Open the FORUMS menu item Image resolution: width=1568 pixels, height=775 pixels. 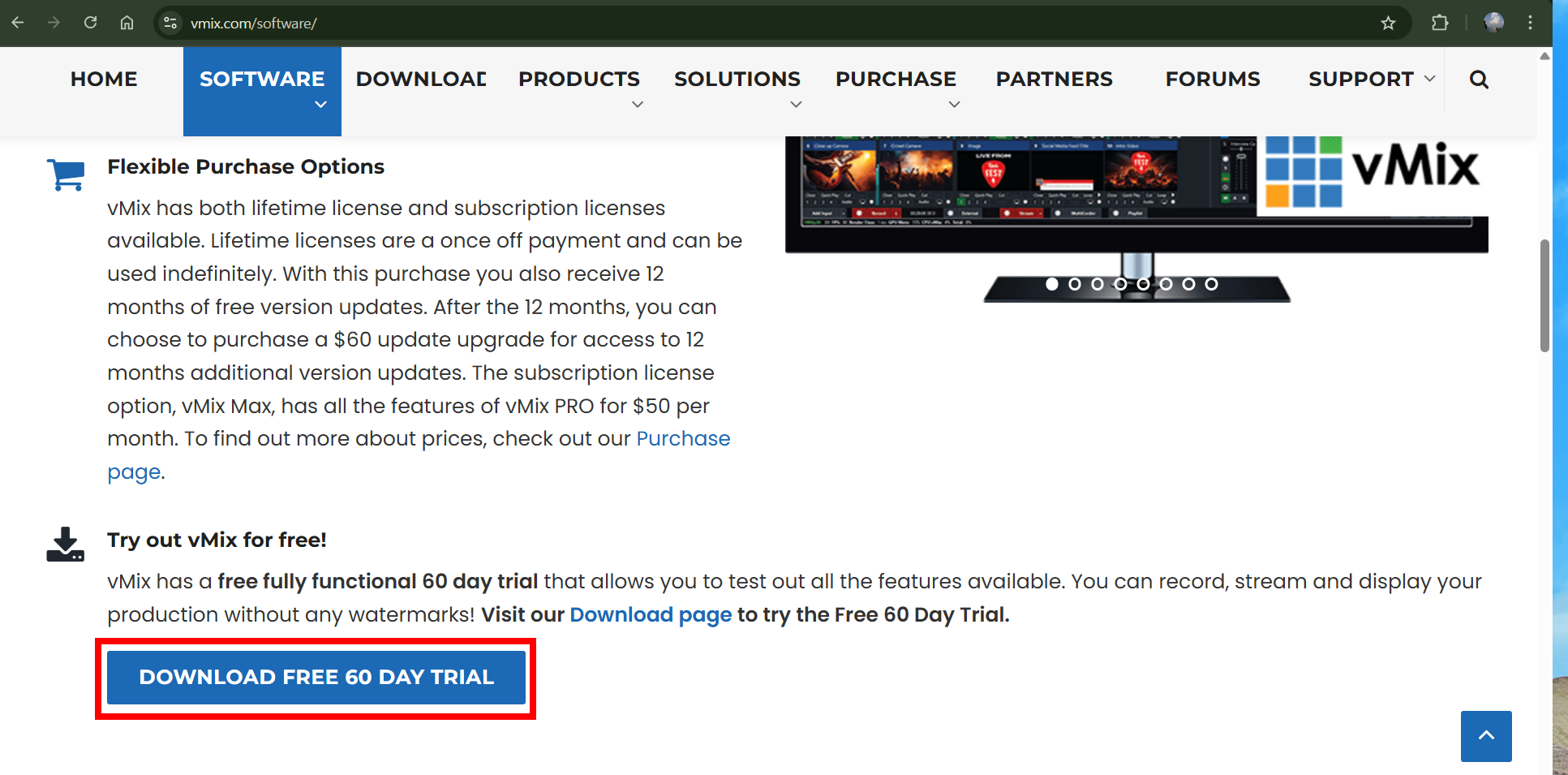click(x=1213, y=80)
